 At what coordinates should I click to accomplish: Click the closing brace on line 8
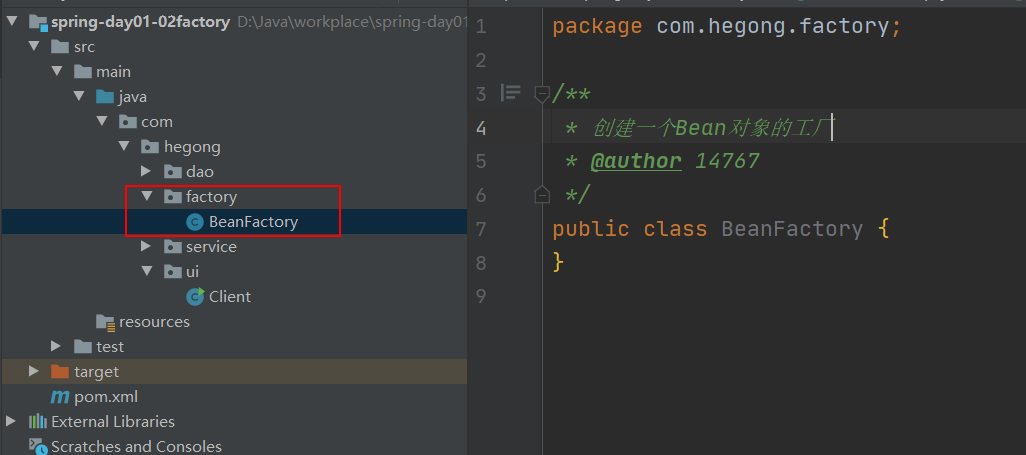point(558,263)
